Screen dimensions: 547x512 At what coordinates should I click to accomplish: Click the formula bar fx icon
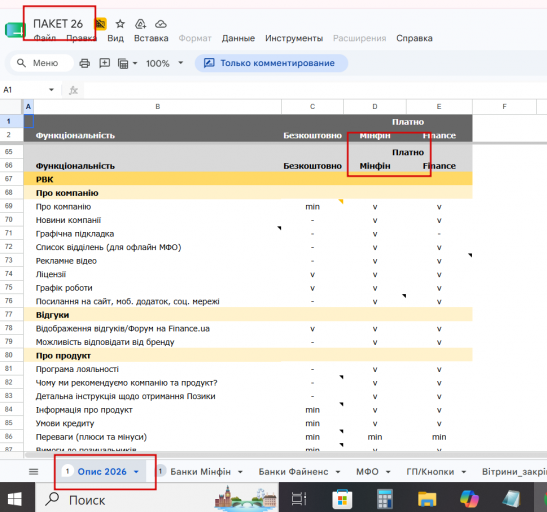pos(73,90)
